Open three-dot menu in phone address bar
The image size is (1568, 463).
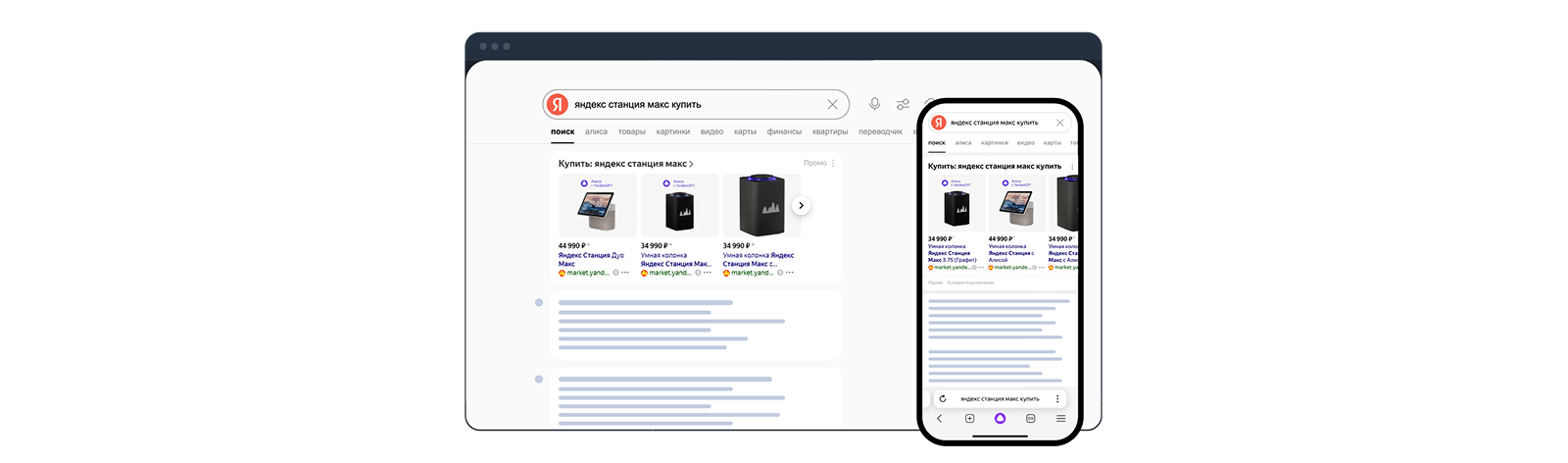[1057, 398]
